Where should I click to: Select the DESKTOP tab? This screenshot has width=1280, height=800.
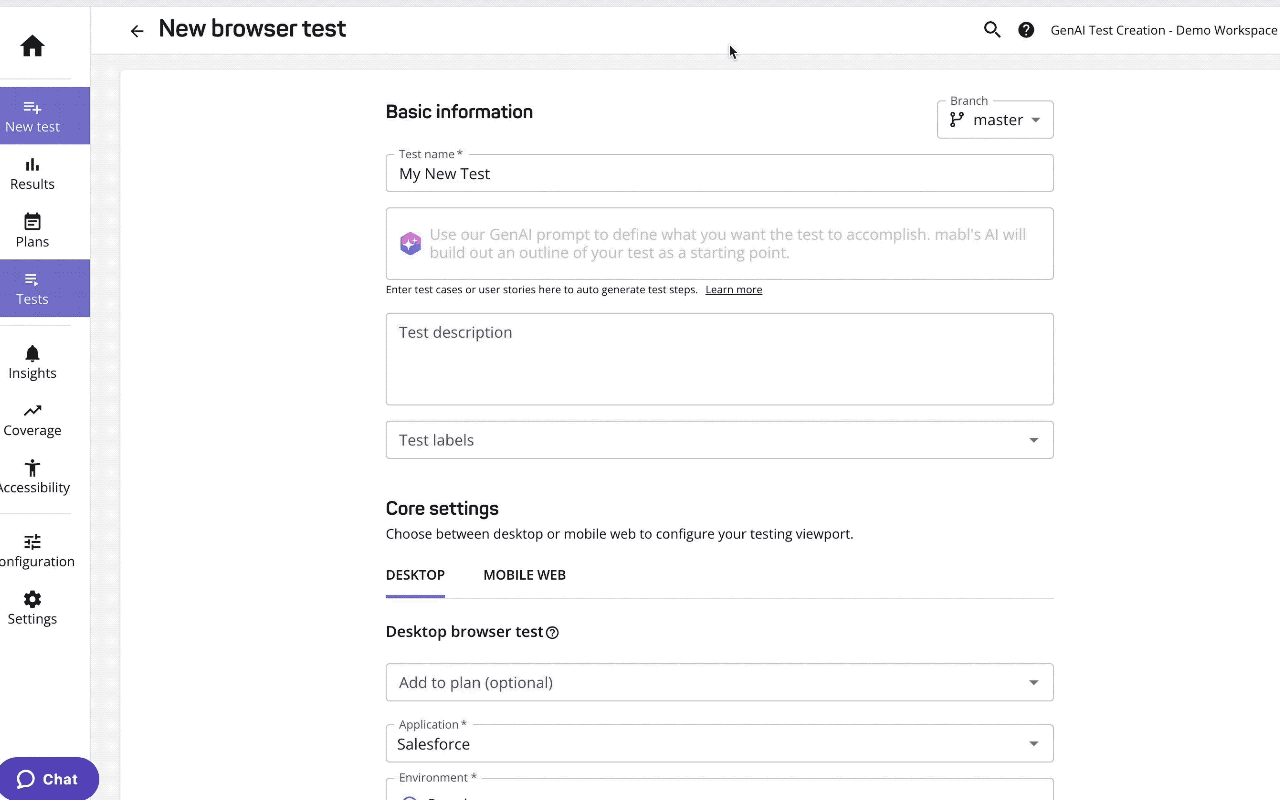(415, 575)
